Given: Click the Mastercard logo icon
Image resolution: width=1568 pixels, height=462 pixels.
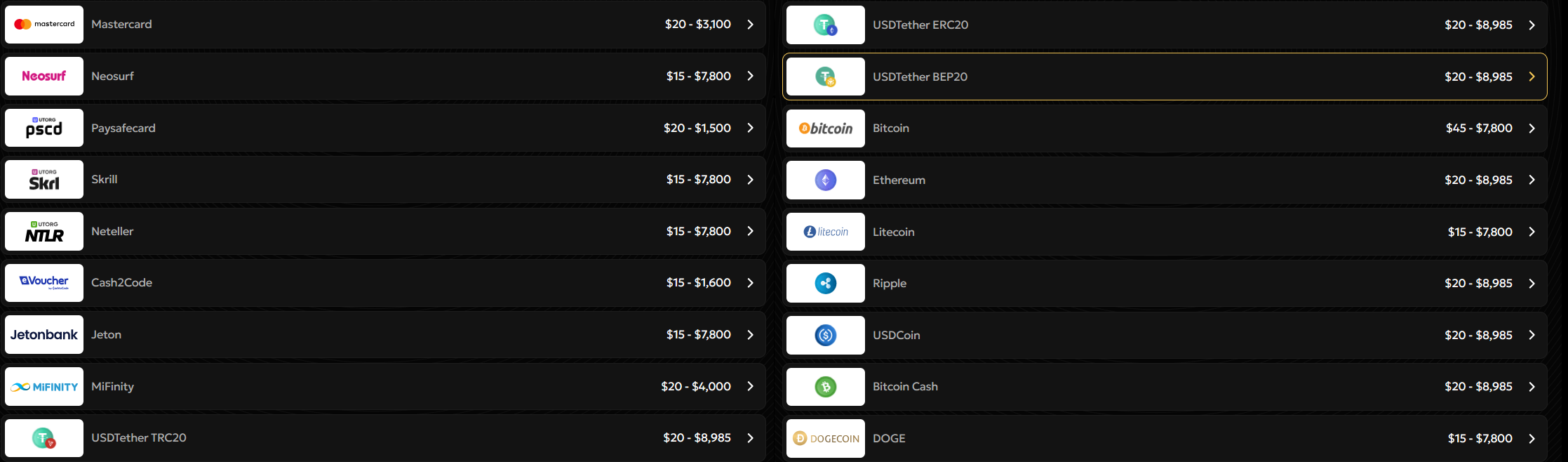Looking at the screenshot, I should pos(44,25).
